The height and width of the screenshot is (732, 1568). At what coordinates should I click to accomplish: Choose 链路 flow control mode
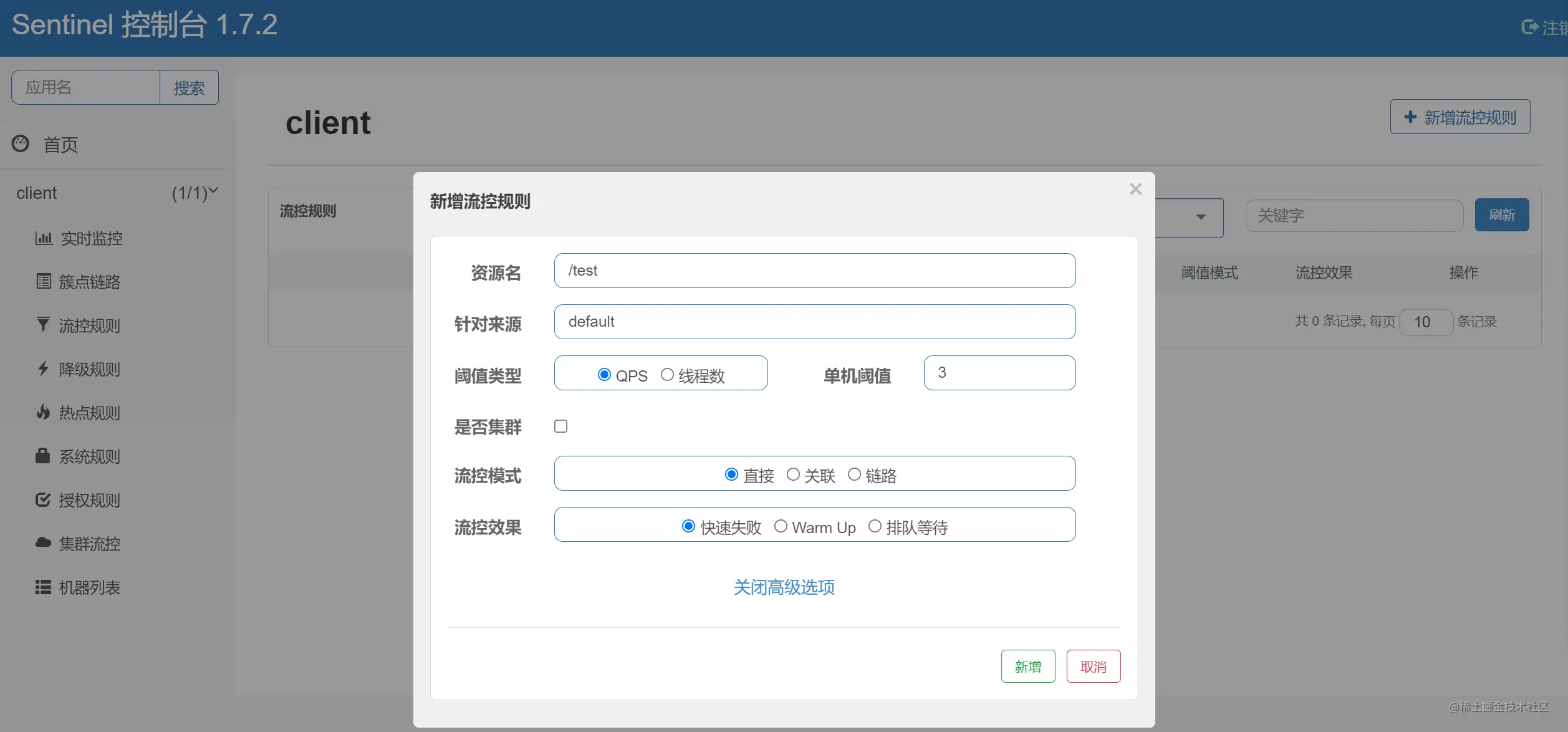click(854, 474)
